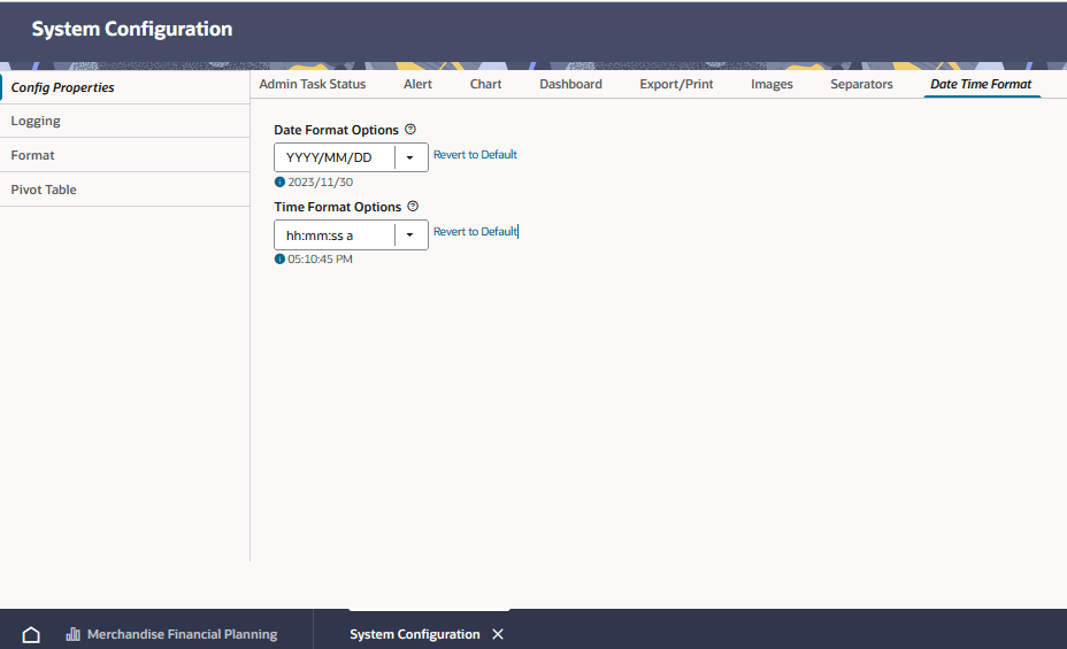Screen dimensions: 1067x649
Task: Expand the Time Format dropdown arrow
Action: pyautogui.click(x=410, y=235)
